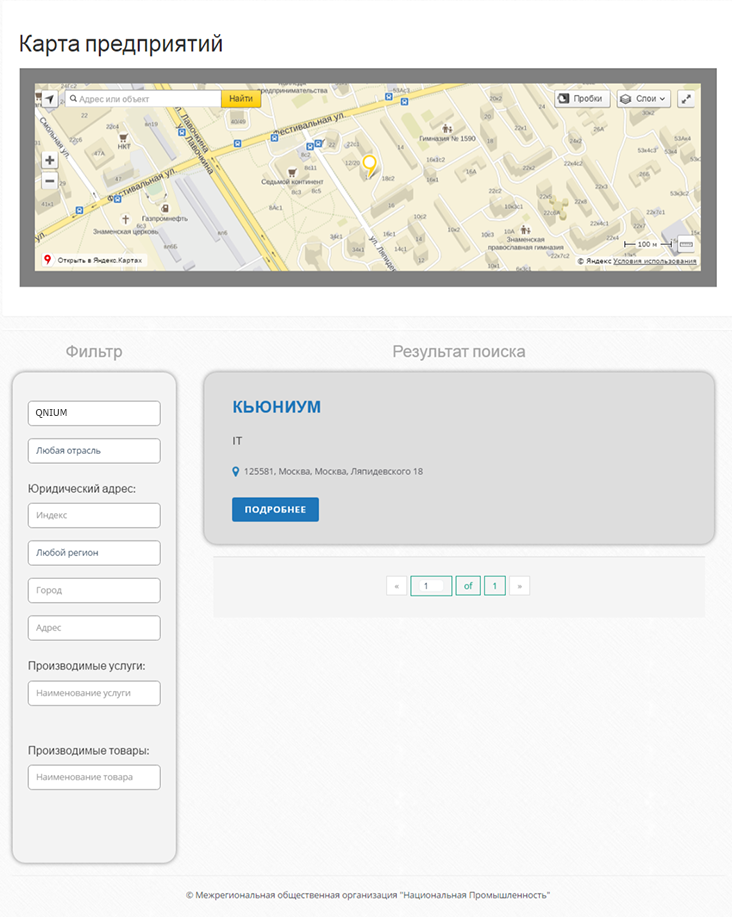The height and width of the screenshot is (917, 732).
Task: Click the Фильтр heading
Action: coord(94,351)
